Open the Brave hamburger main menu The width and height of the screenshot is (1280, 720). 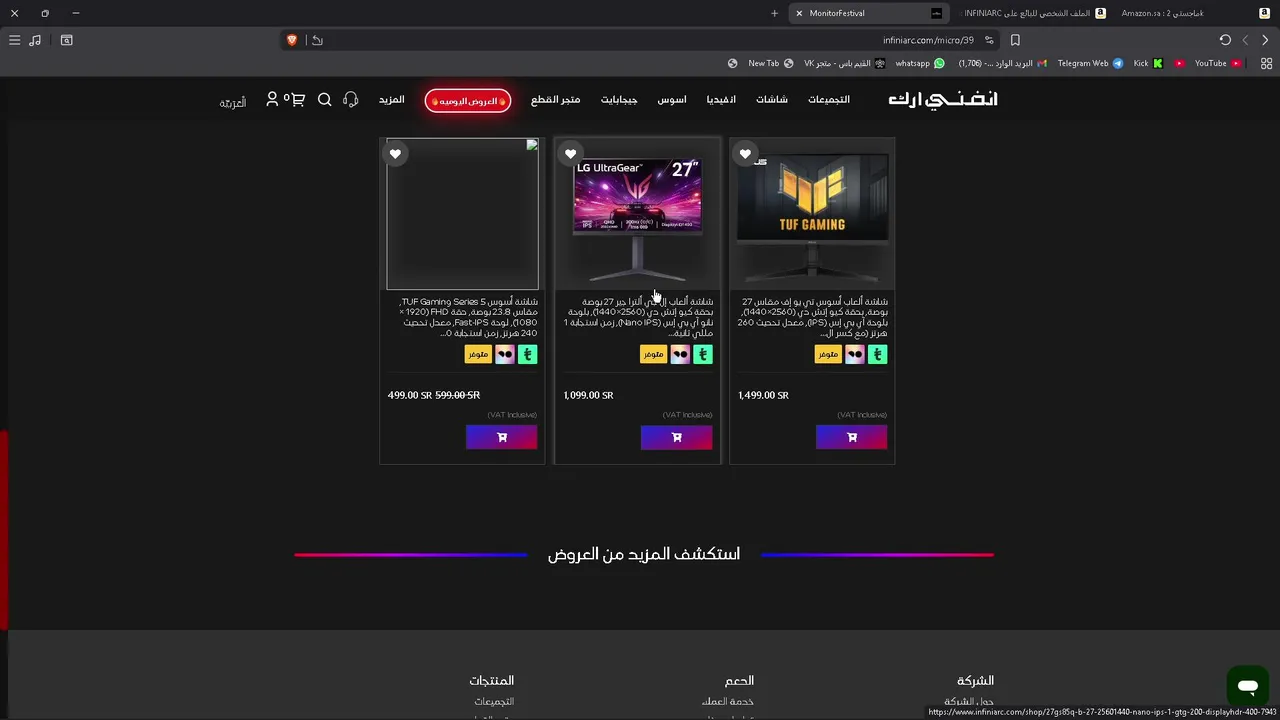[x=14, y=40]
